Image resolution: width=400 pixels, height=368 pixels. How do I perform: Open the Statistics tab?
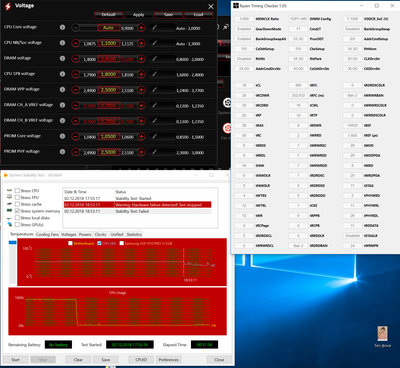134,234
